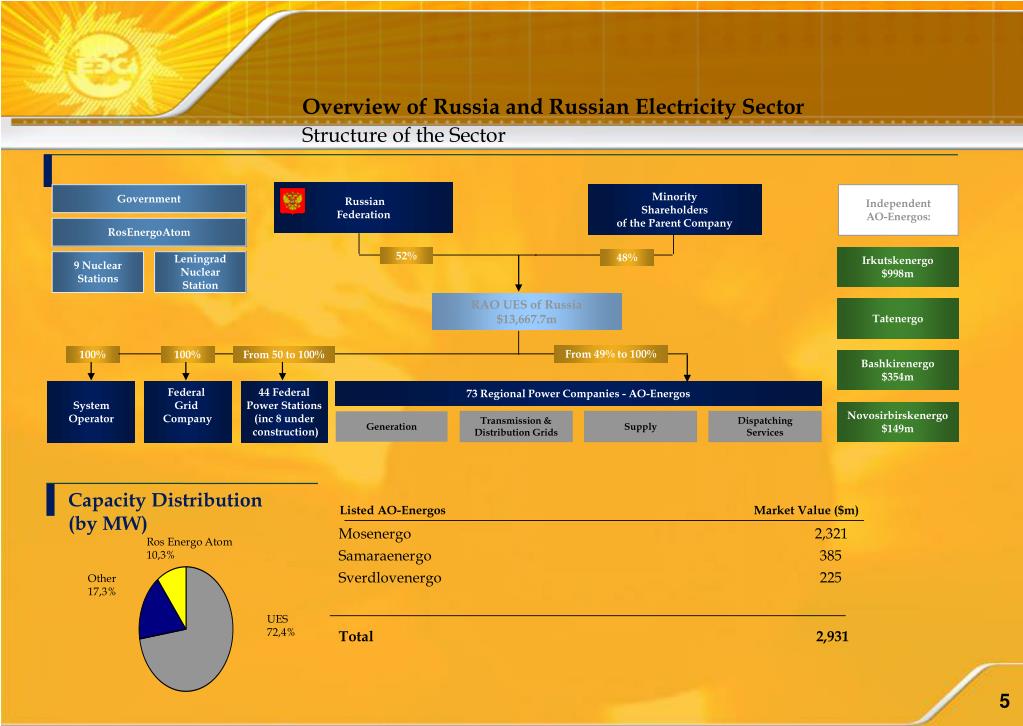This screenshot has height=726, width=1023.
Task: Click the From 50 to 100% label
Action: 284,354
